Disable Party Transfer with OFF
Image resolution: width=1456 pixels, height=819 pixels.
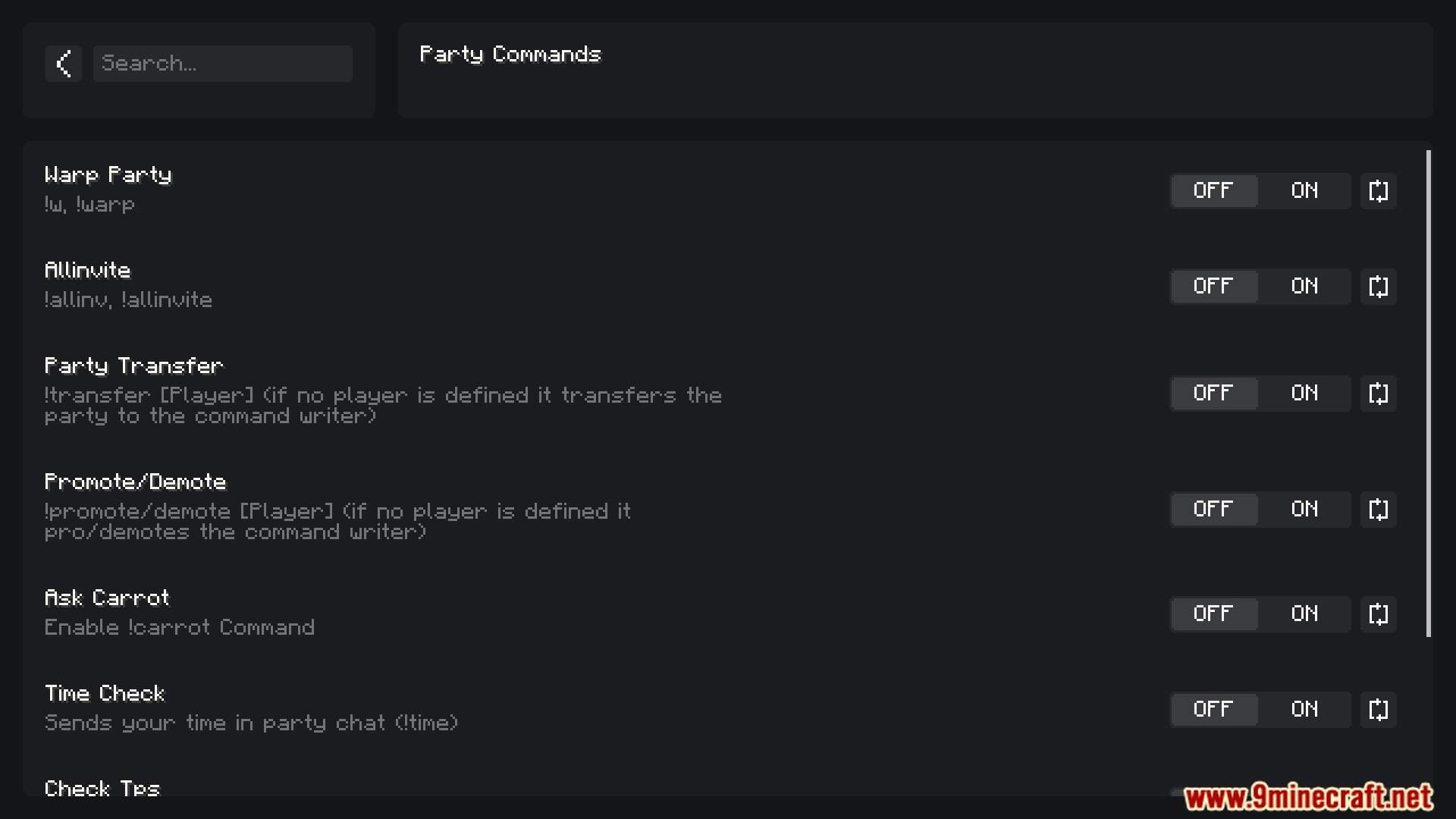(1213, 393)
